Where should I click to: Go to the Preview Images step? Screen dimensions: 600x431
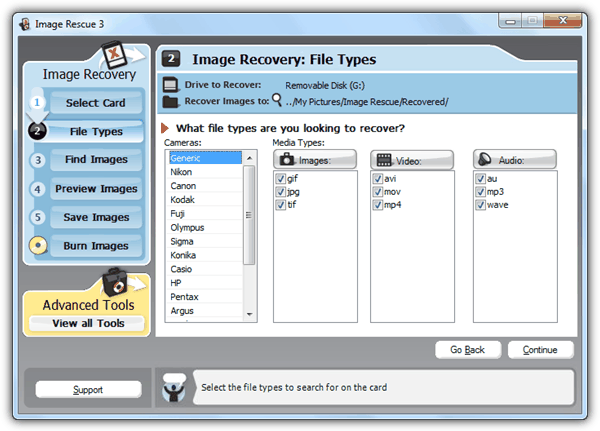(x=96, y=189)
